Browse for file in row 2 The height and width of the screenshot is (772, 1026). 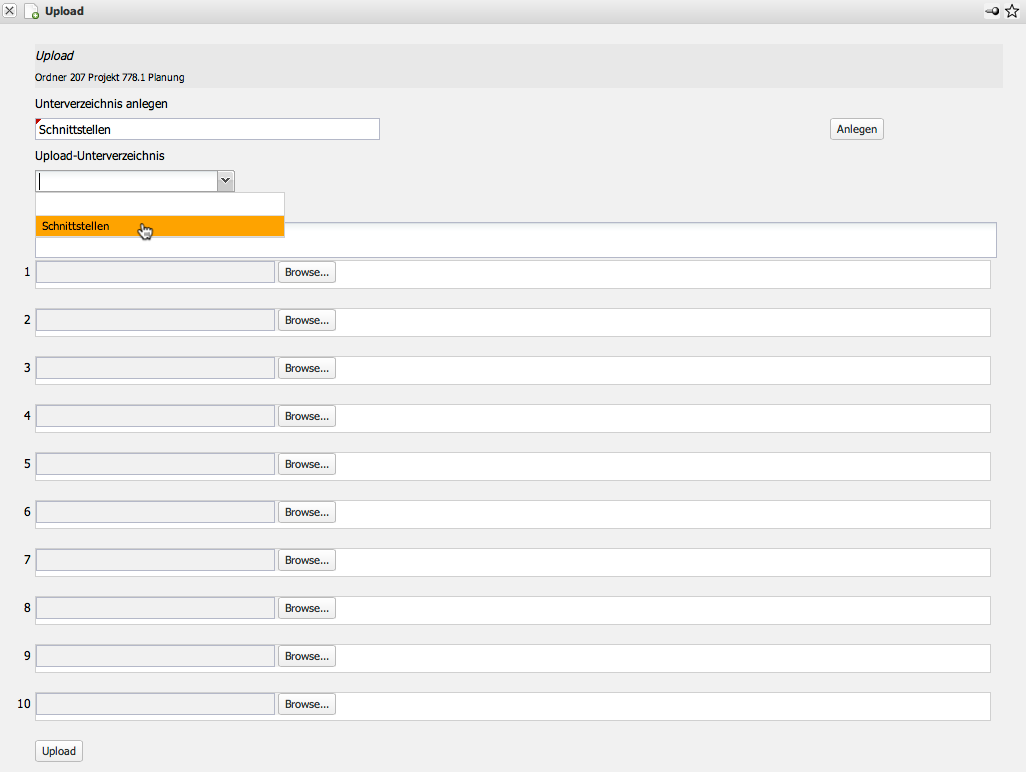click(x=306, y=320)
